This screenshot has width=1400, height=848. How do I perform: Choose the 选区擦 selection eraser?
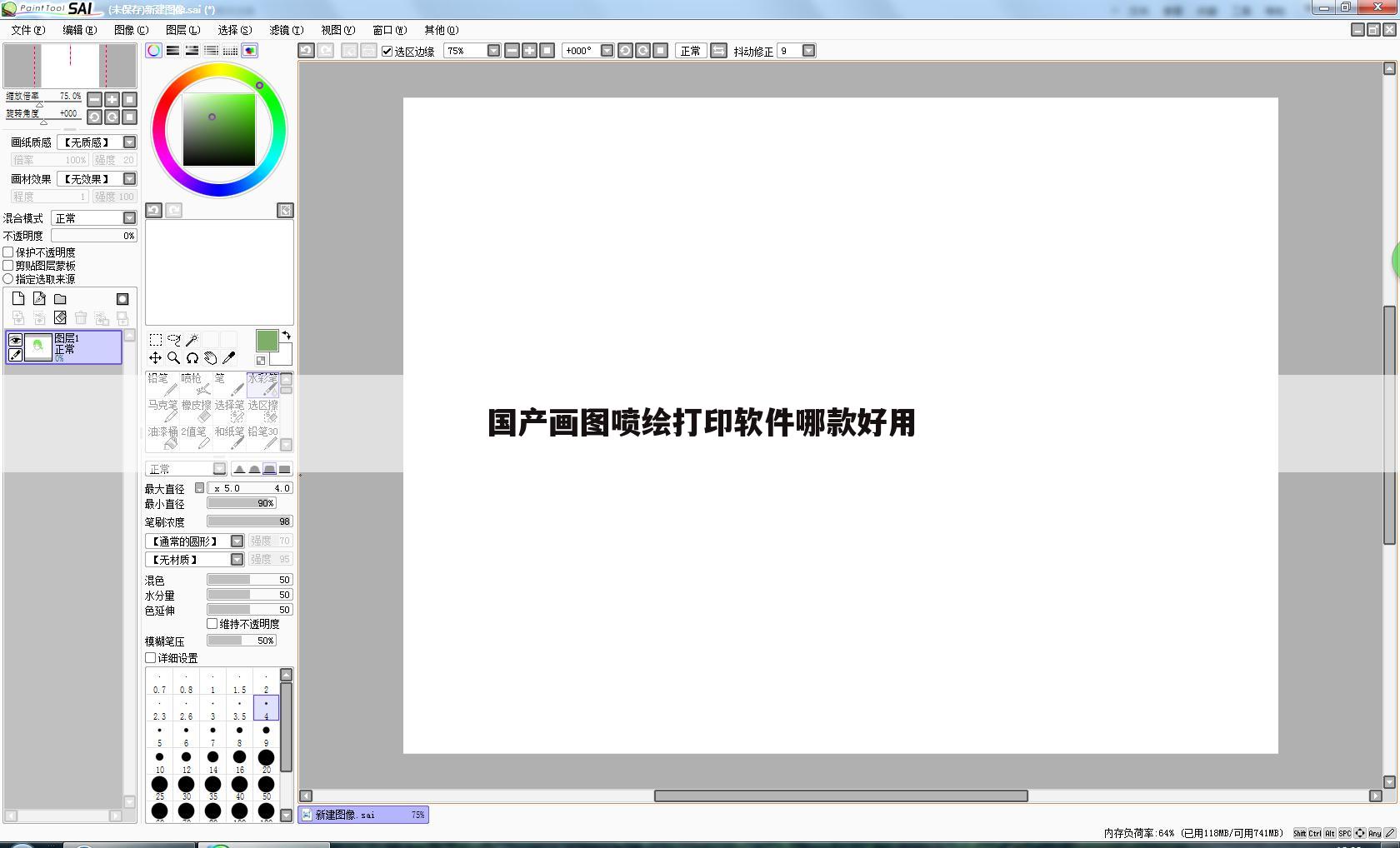tap(262, 412)
